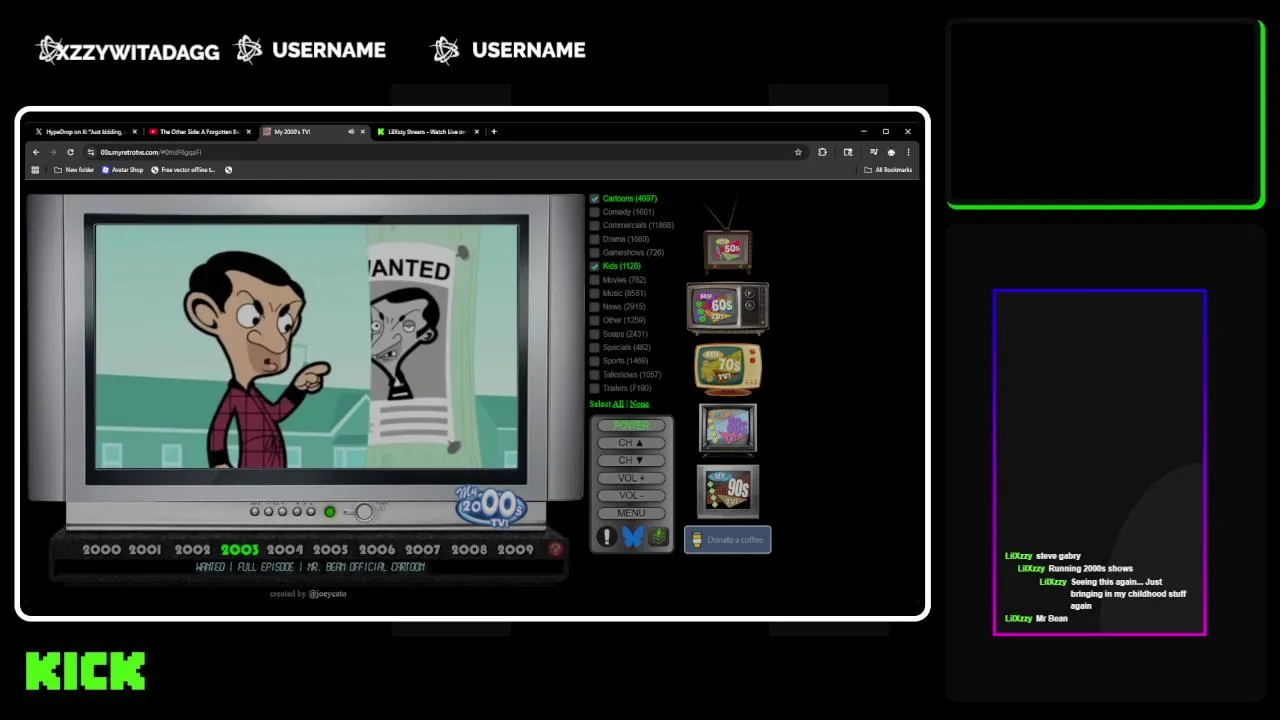Click the red question mark help icon
1280x720 pixels.
[555, 549]
